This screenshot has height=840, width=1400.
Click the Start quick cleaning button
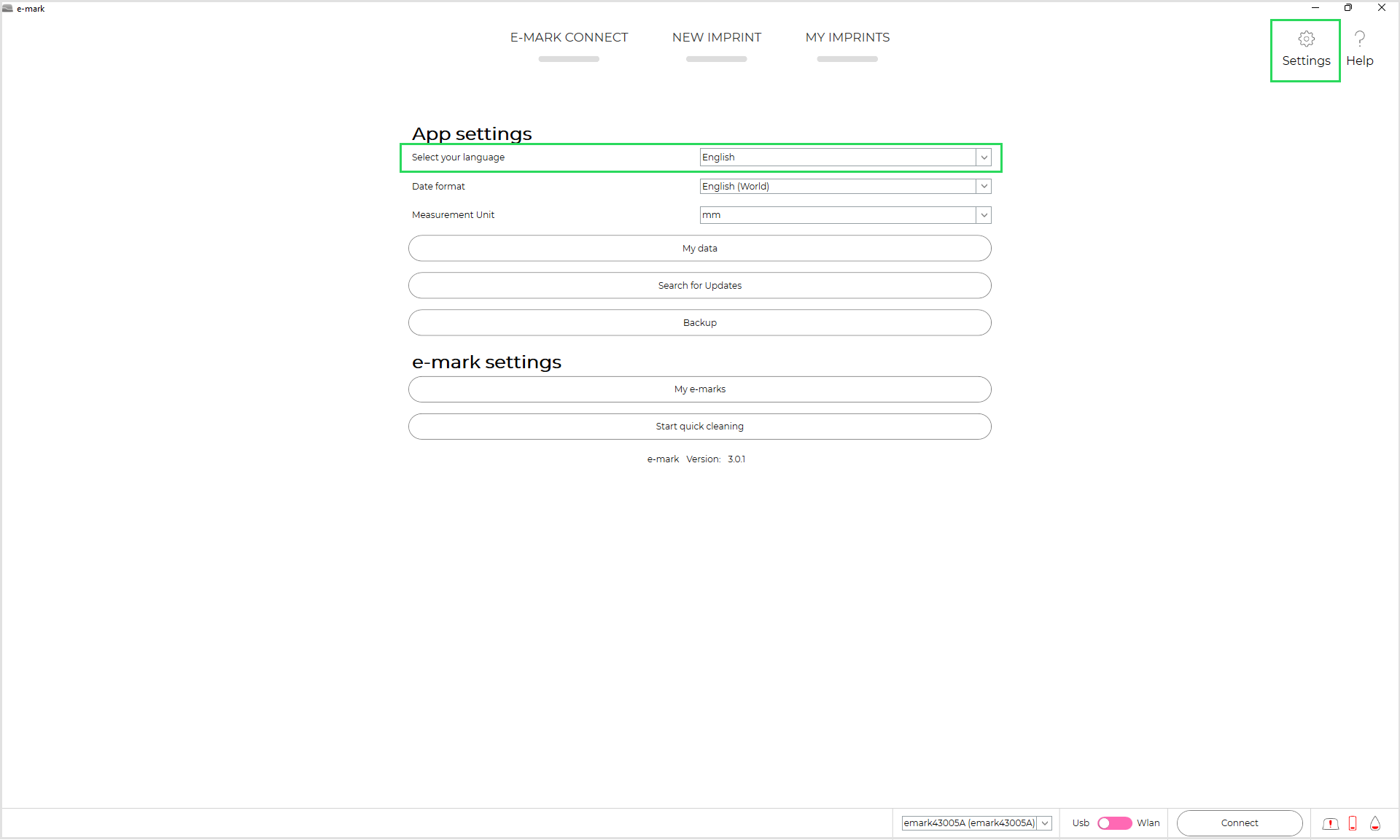point(699,427)
